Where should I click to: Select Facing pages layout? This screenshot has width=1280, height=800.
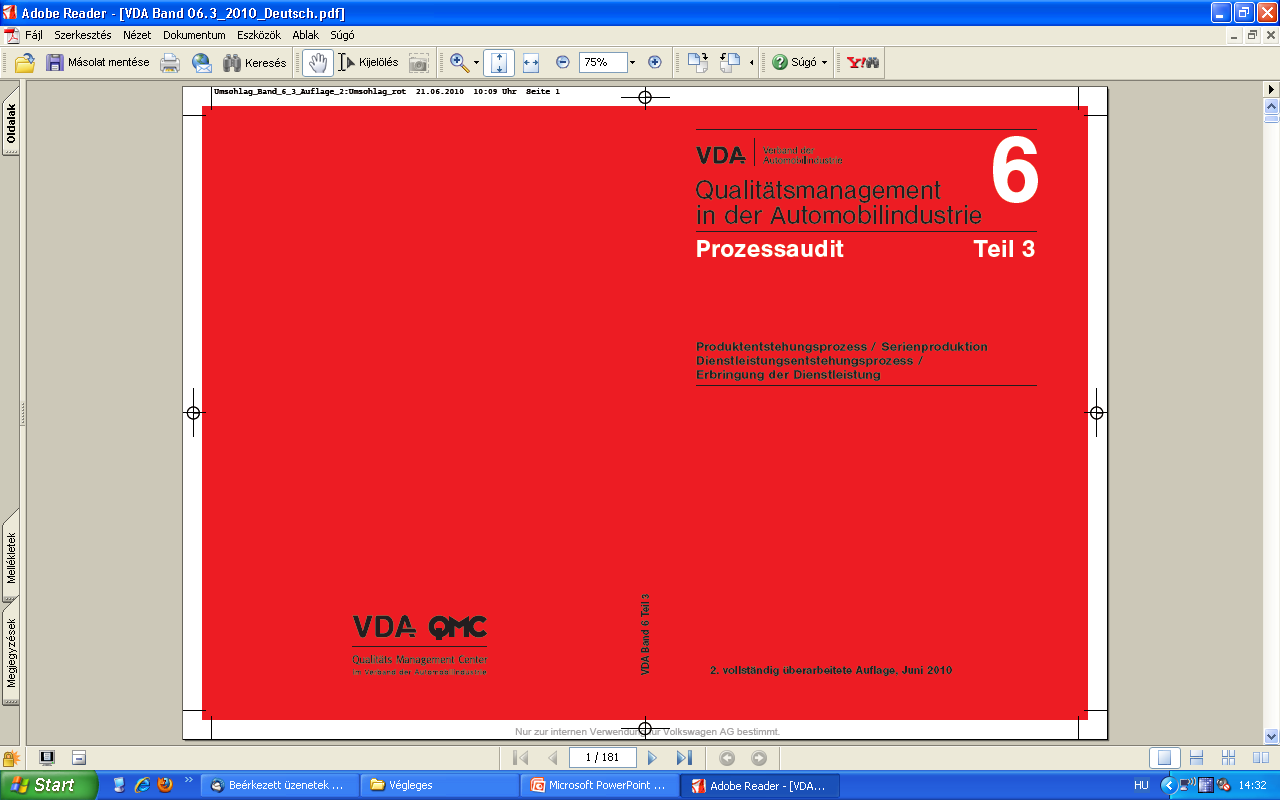(1260, 758)
